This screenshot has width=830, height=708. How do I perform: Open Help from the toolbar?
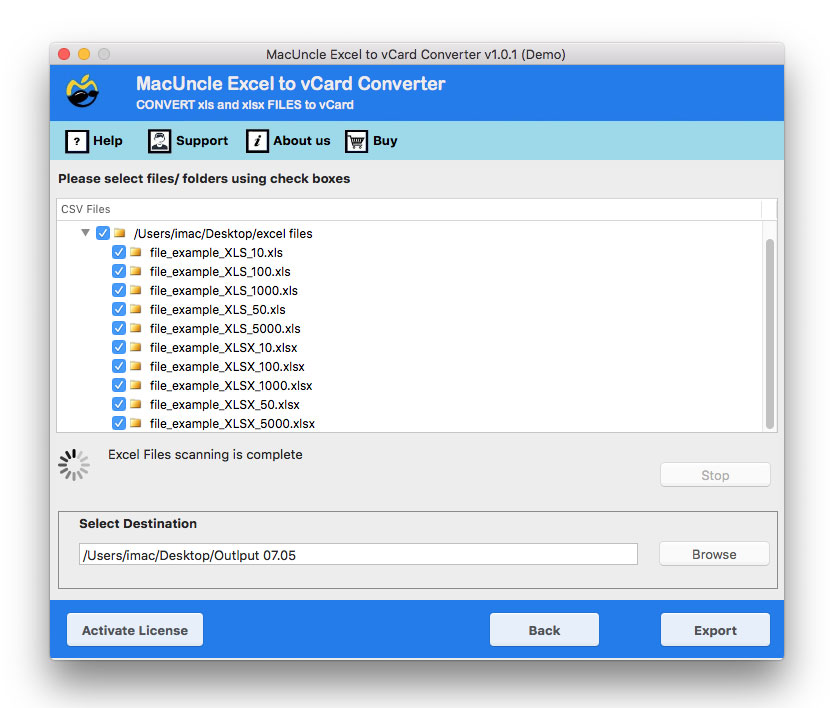107,141
